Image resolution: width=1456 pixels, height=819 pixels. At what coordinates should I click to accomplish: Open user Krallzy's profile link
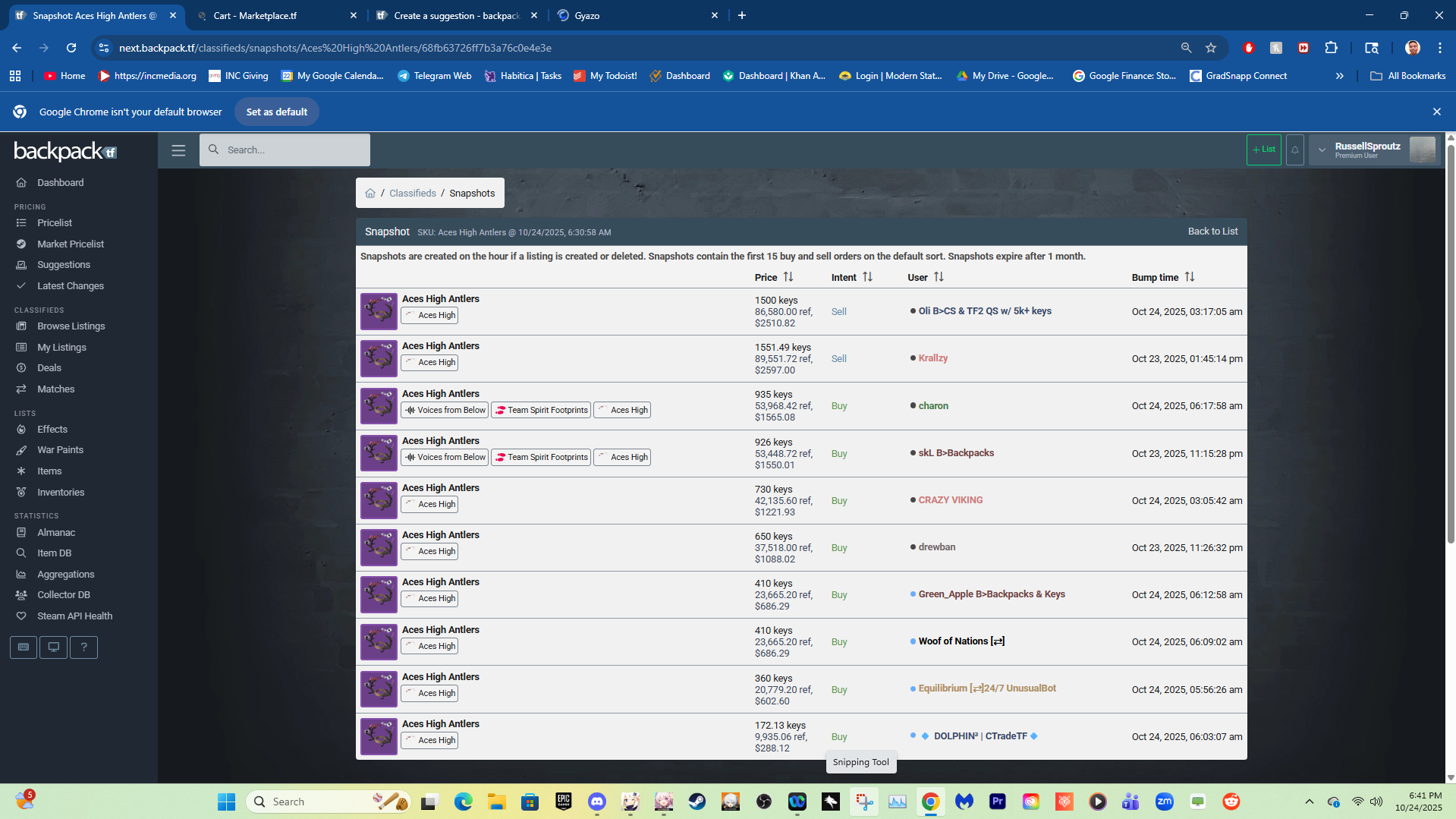[933, 358]
